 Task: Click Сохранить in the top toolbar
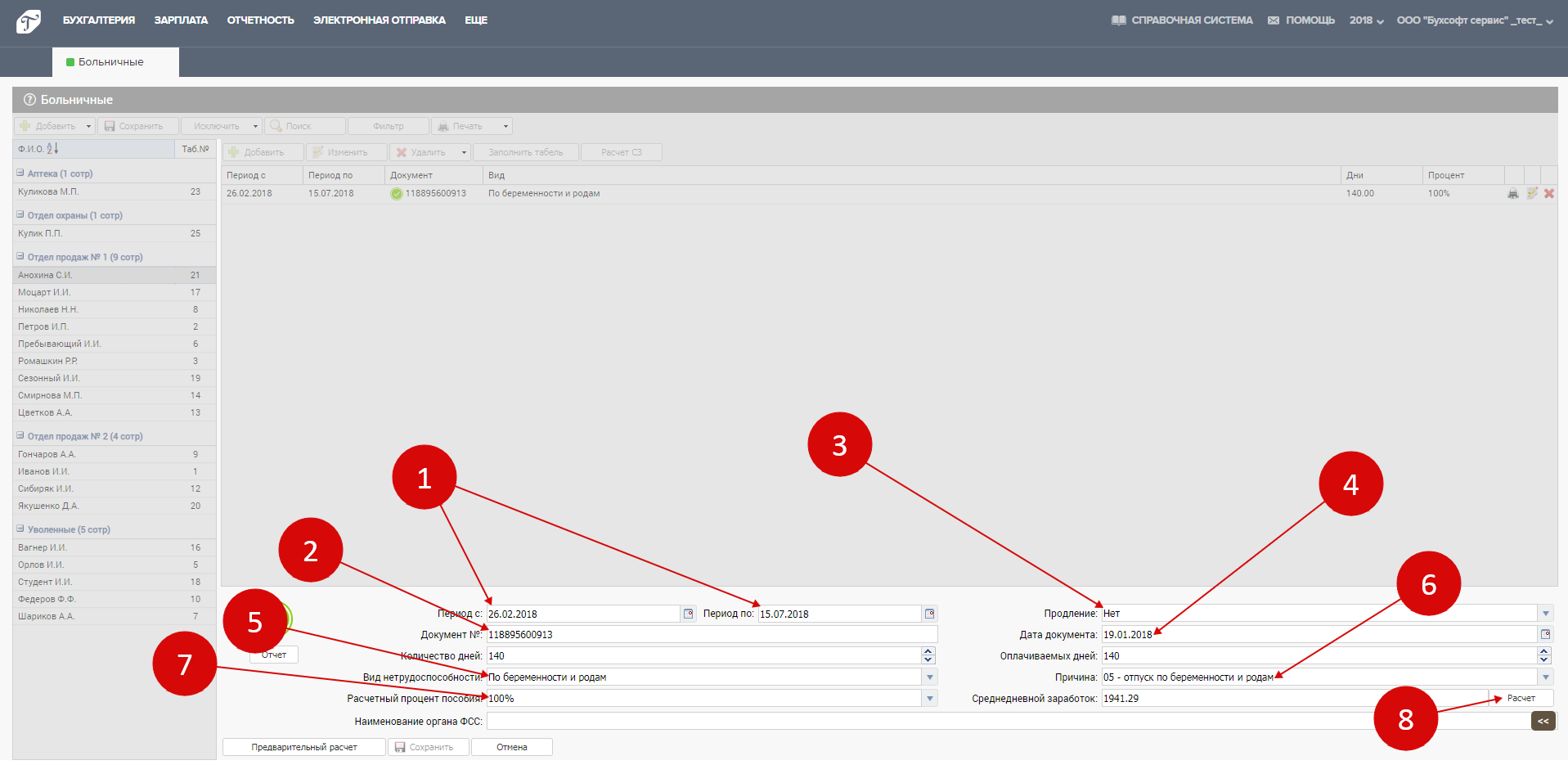(x=138, y=126)
